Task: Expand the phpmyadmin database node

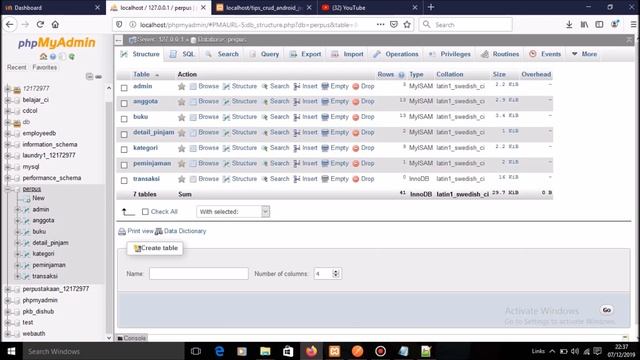Action: [7, 300]
